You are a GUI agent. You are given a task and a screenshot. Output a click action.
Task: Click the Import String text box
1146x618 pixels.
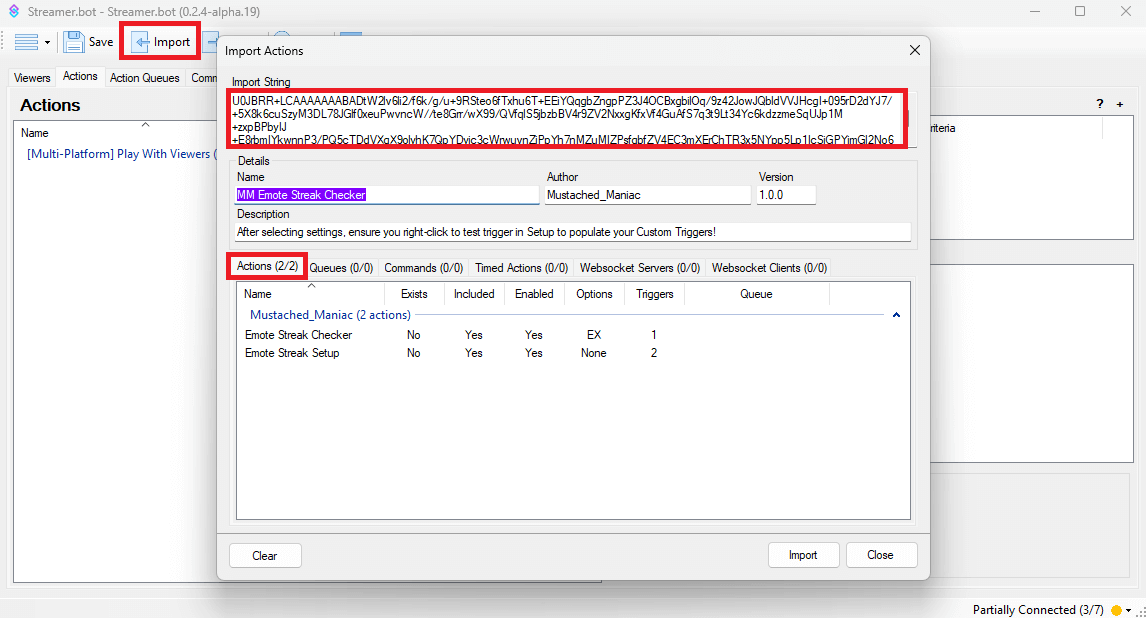tap(567, 120)
